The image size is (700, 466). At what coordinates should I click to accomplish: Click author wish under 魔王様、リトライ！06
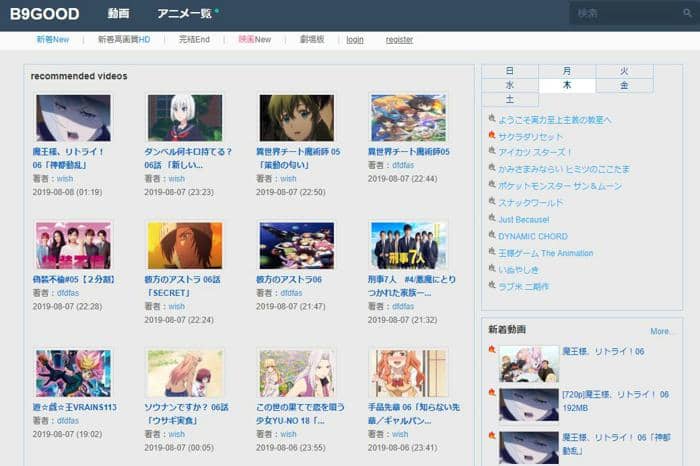coord(65,179)
